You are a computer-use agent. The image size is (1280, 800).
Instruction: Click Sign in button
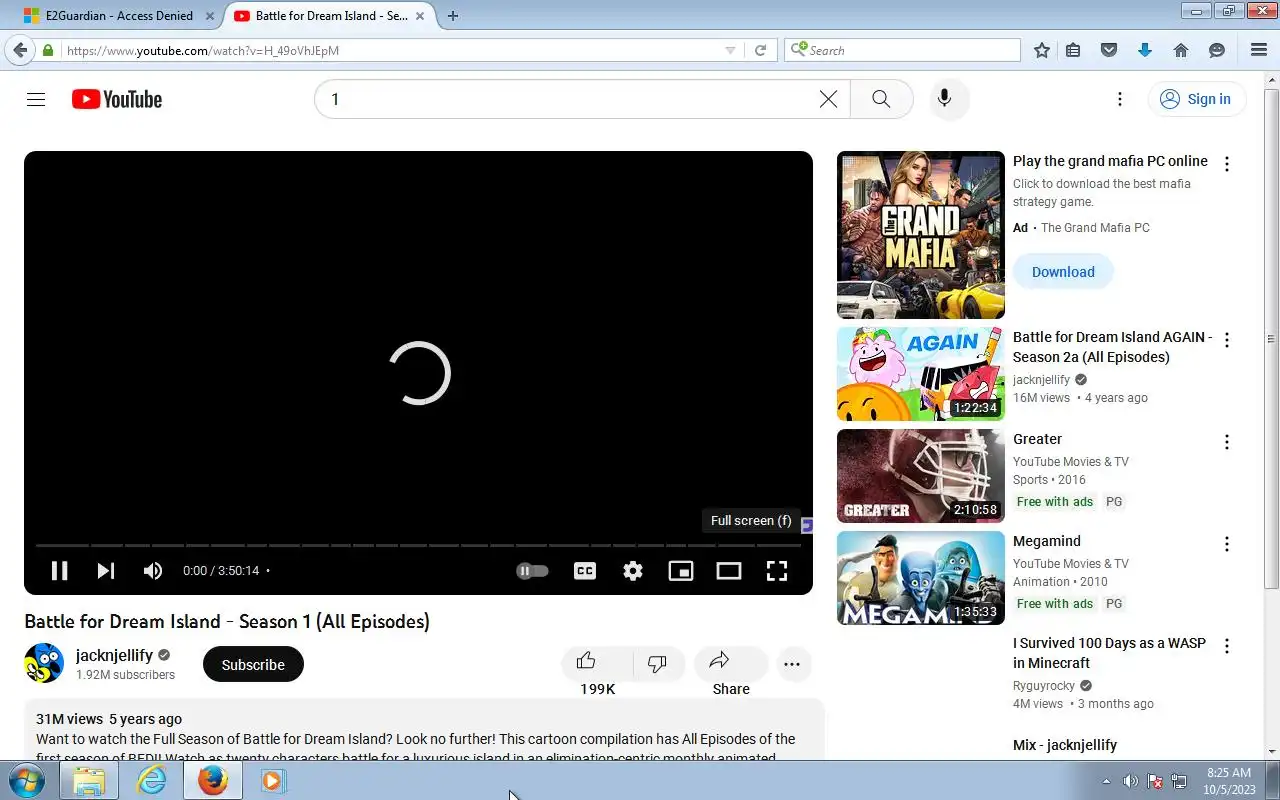tap(1196, 99)
